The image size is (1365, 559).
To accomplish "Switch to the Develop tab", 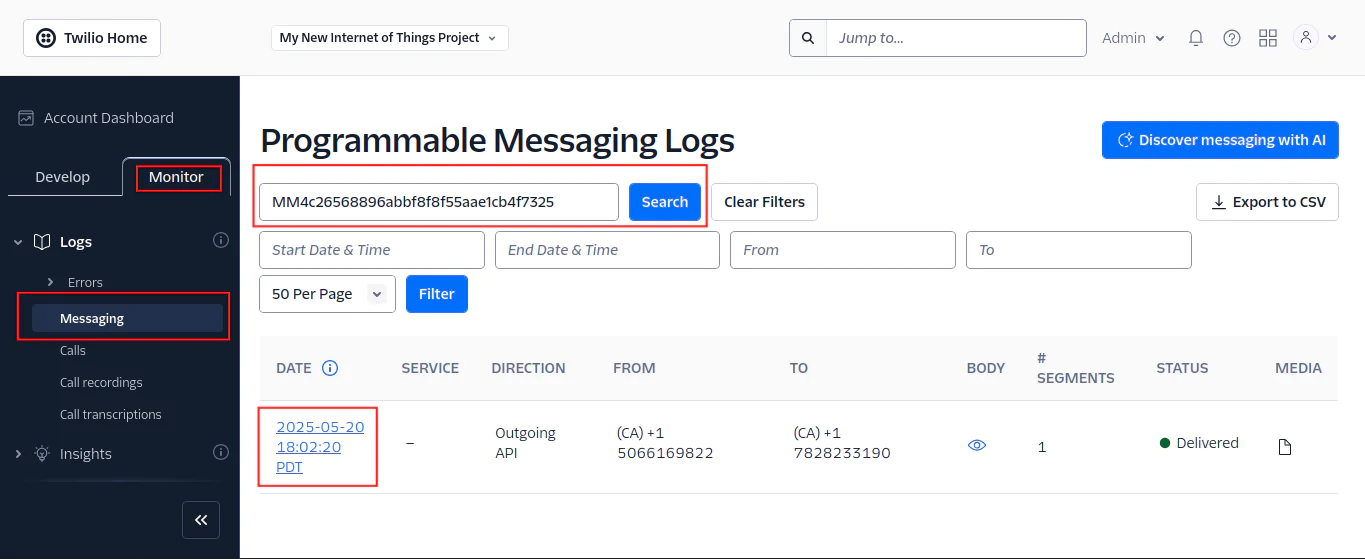I will click(x=62, y=177).
